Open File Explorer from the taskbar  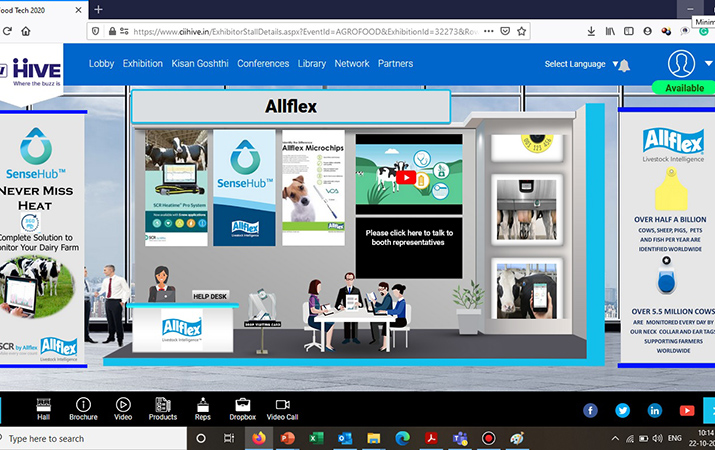tap(373, 438)
